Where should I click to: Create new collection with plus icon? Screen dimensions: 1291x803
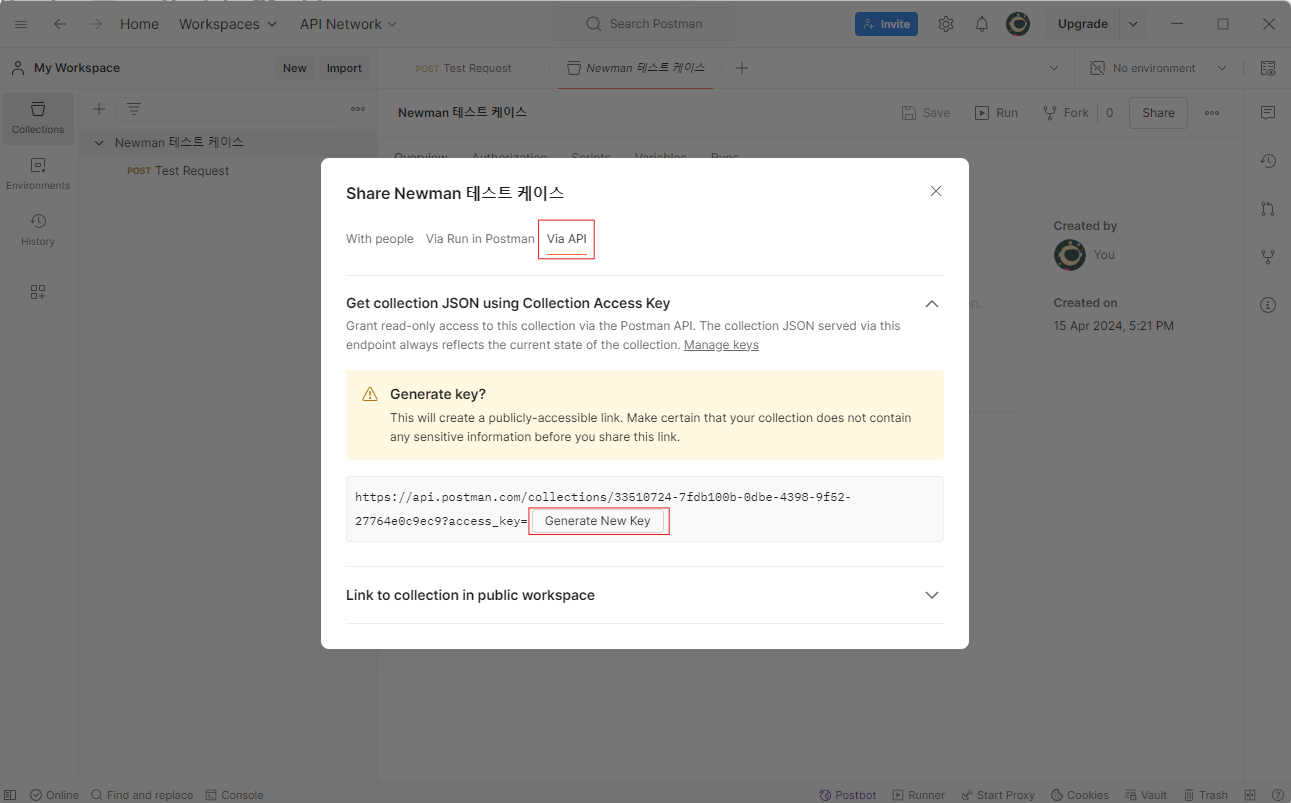point(99,109)
